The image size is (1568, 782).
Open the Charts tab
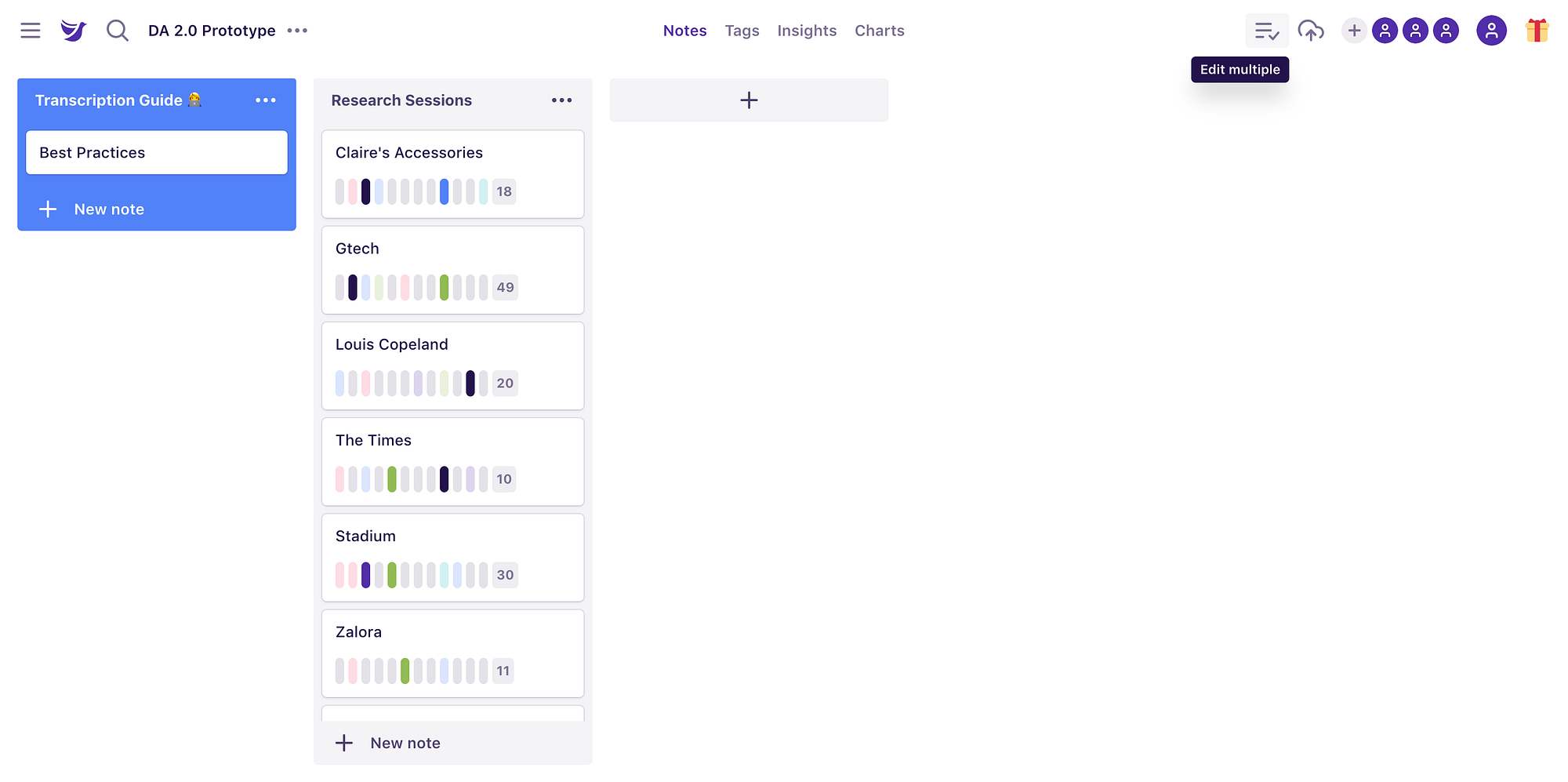coord(879,31)
